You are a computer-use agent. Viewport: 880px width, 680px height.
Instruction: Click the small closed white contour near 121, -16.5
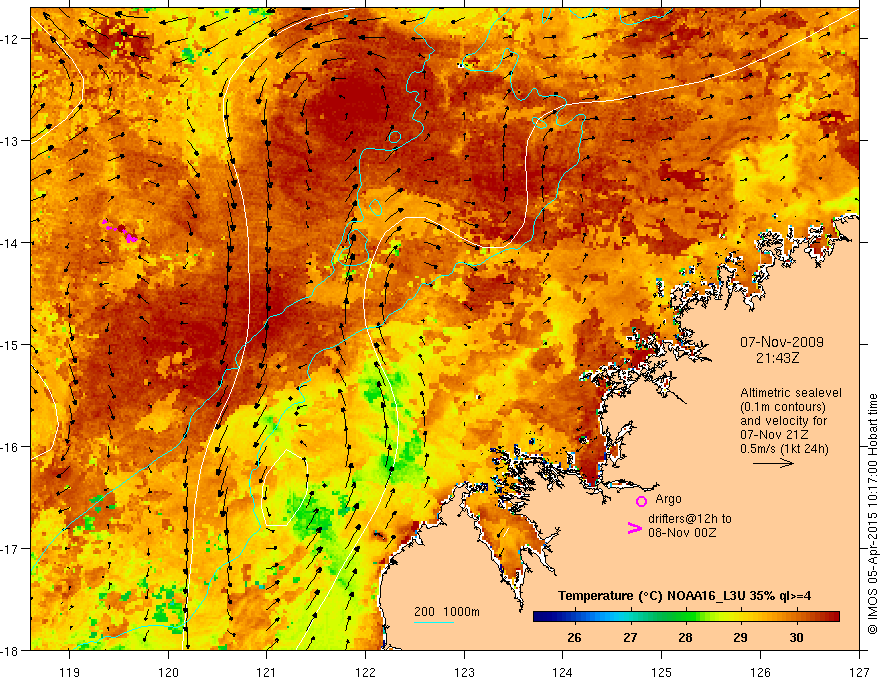point(285,488)
